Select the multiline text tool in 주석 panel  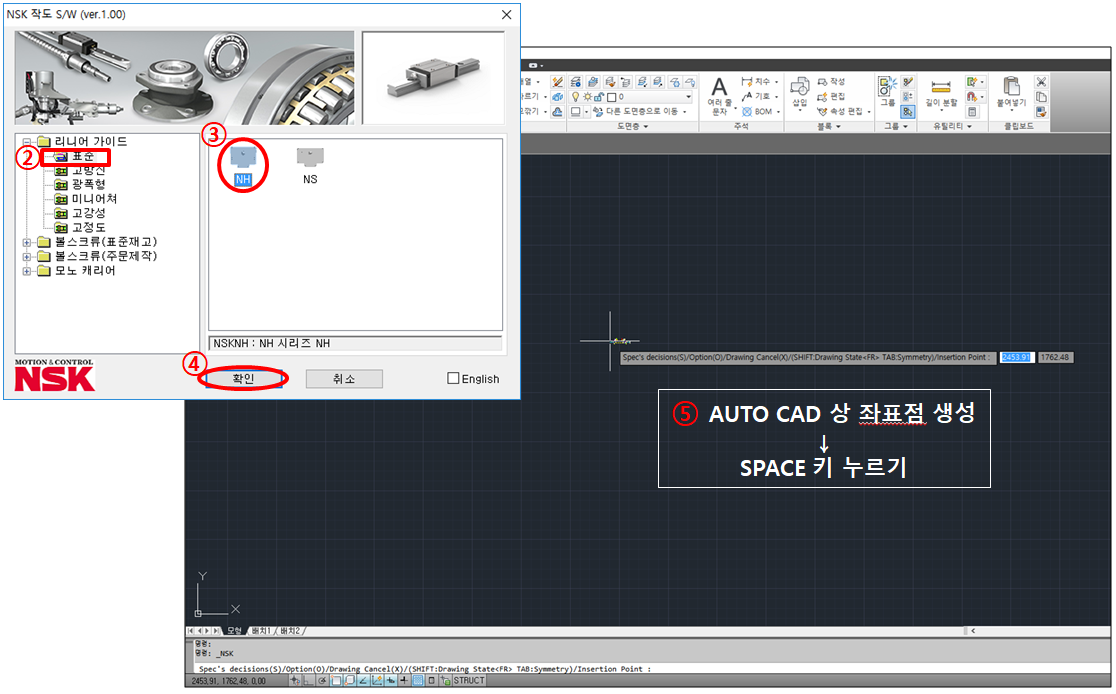[x=720, y=88]
